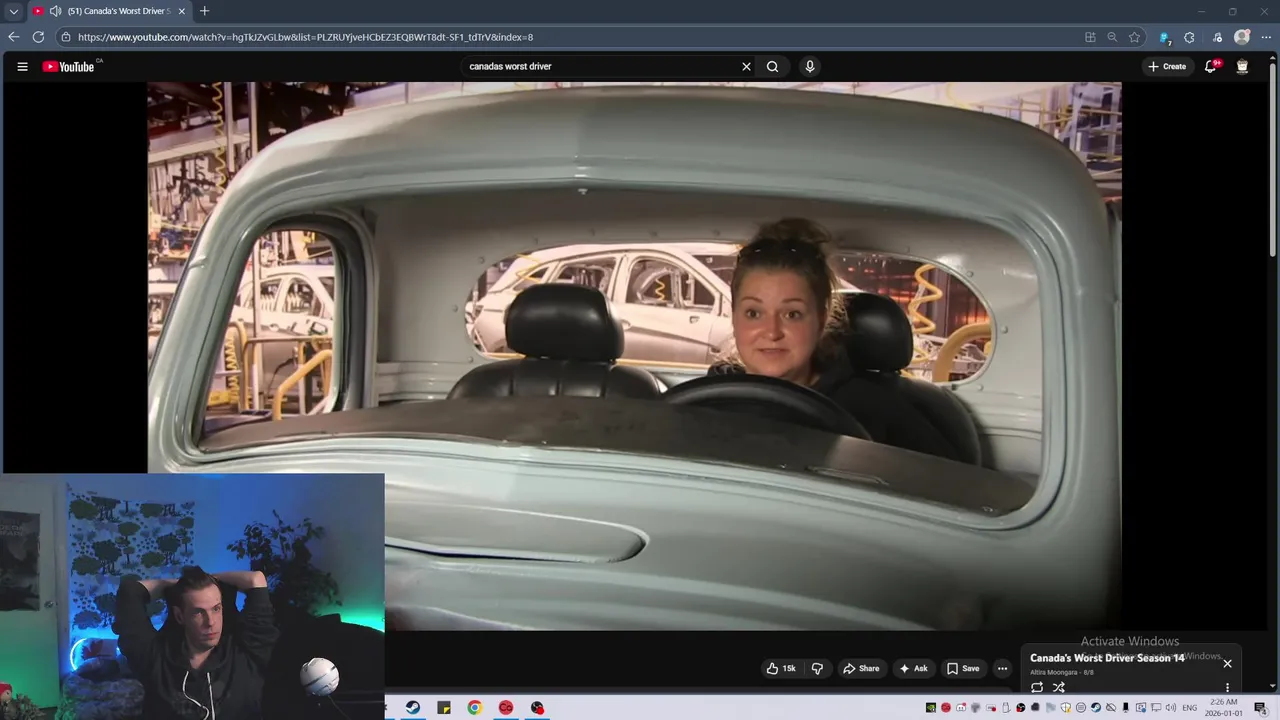Reload the current page
This screenshot has height=720, width=1280.
pyautogui.click(x=38, y=37)
